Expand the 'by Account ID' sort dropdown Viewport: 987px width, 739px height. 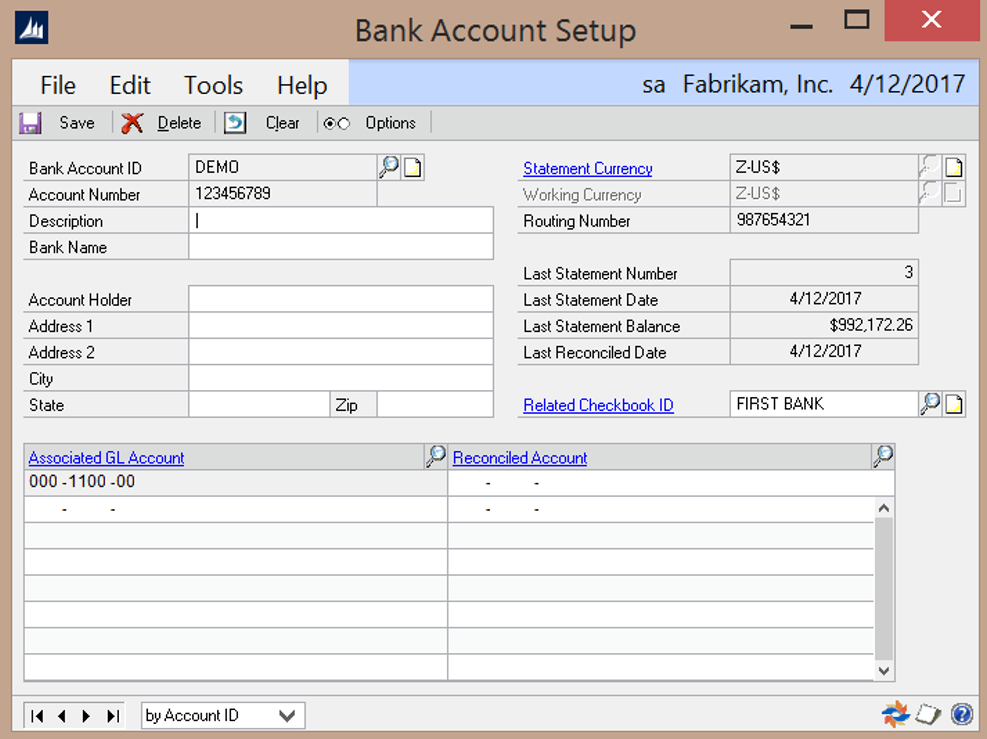click(x=287, y=715)
